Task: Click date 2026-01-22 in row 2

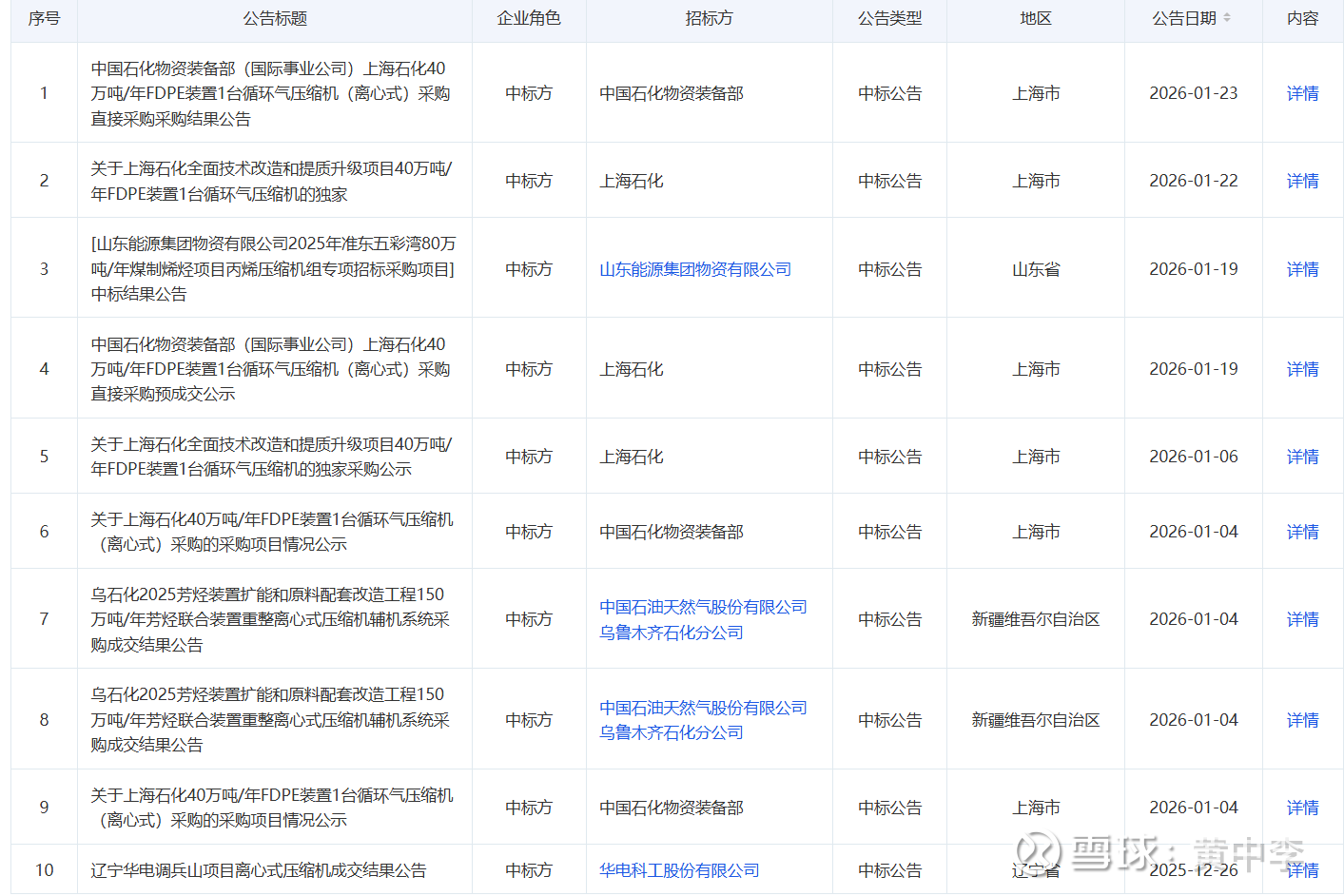Action: [1194, 181]
